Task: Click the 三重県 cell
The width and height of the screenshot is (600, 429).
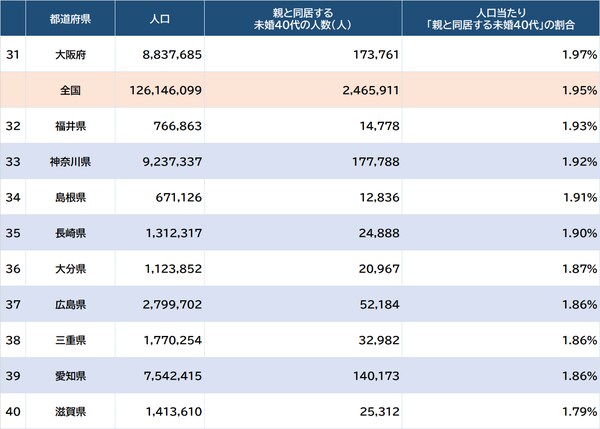Action: coord(69,339)
